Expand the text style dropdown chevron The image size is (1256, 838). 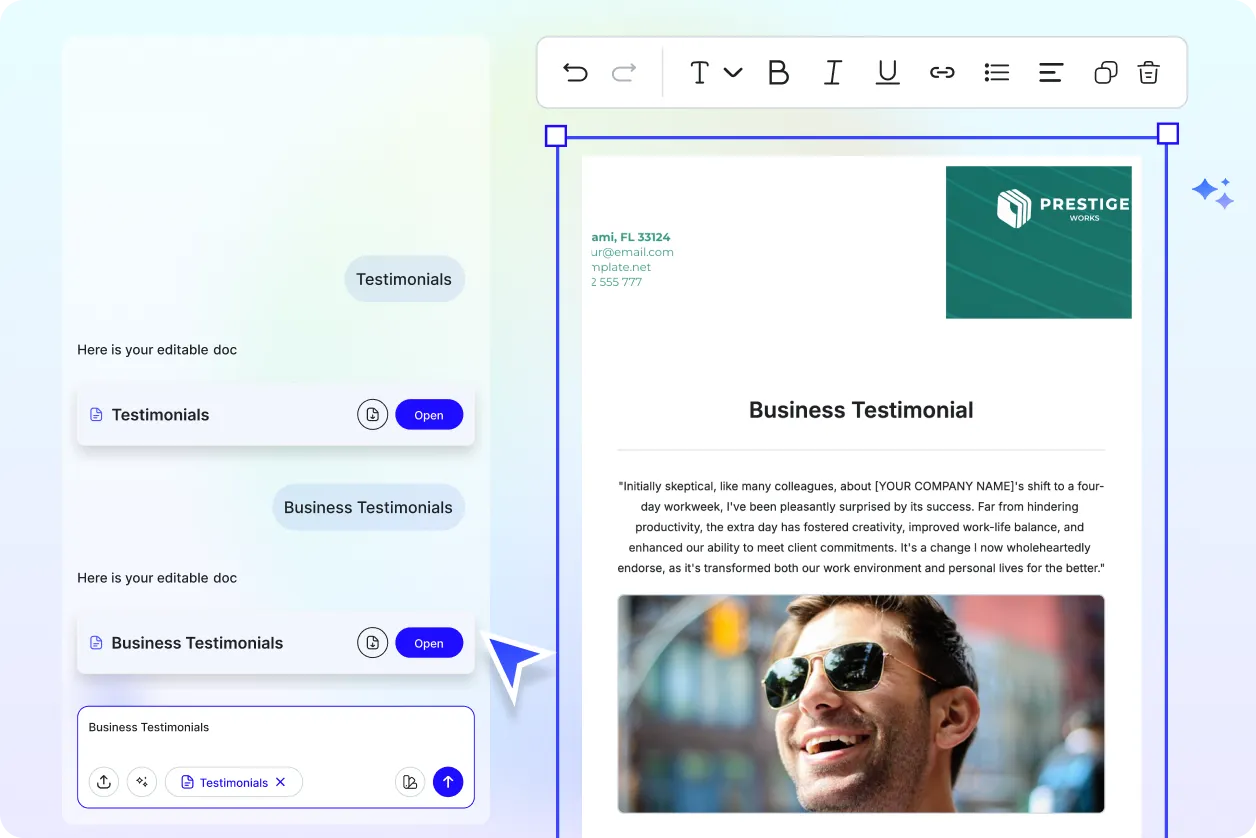point(733,72)
